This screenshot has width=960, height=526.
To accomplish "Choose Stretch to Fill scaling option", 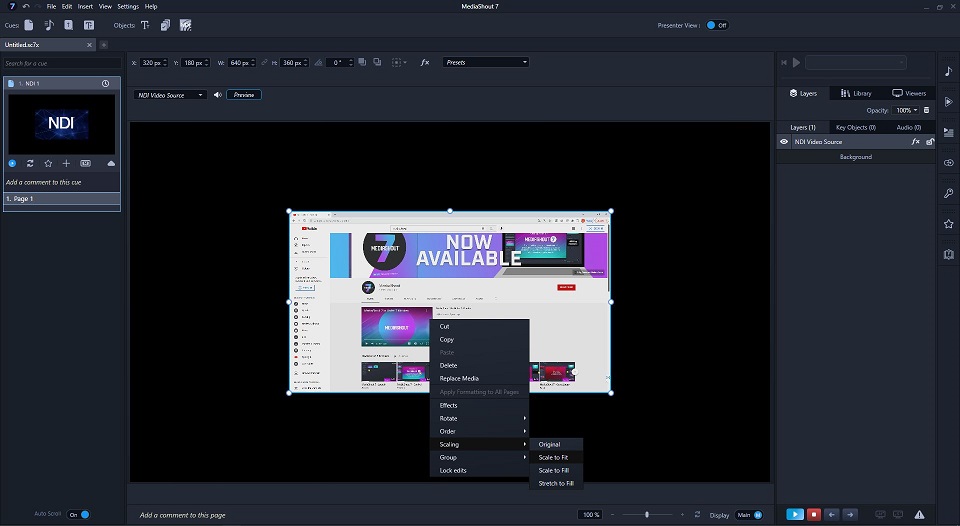I will (x=556, y=483).
